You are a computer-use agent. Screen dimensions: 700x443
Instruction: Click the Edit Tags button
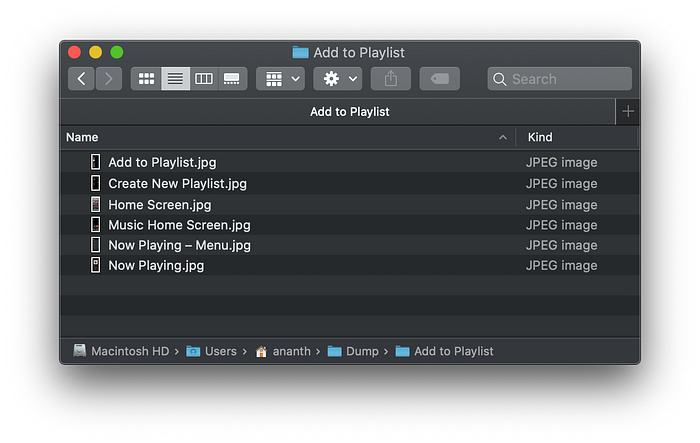click(x=440, y=78)
